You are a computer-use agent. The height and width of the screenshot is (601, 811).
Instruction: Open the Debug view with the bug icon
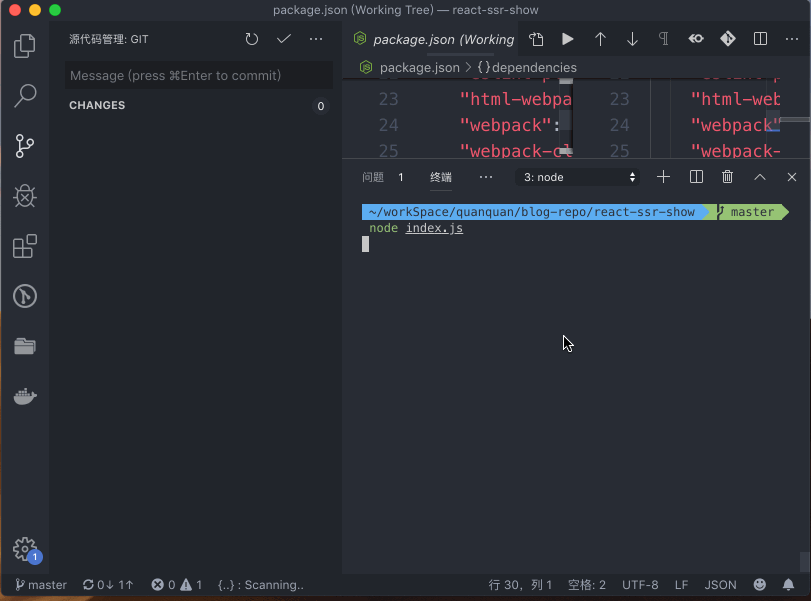click(x=24, y=196)
